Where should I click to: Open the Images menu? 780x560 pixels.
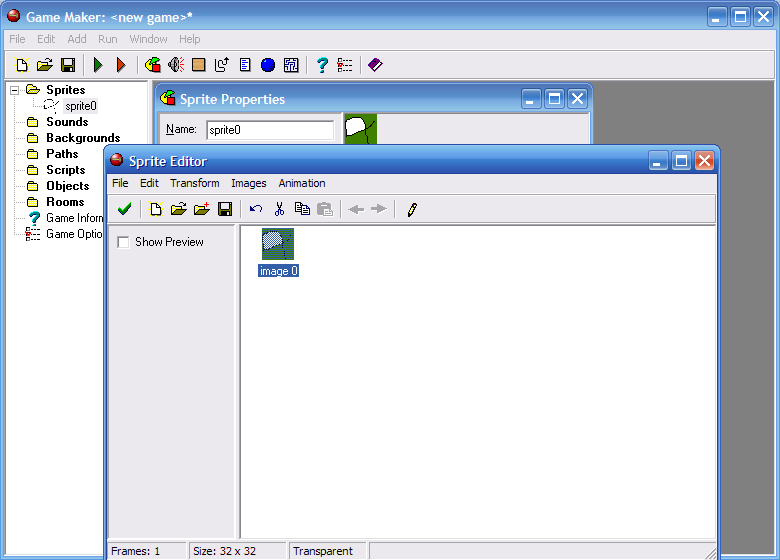[x=249, y=183]
